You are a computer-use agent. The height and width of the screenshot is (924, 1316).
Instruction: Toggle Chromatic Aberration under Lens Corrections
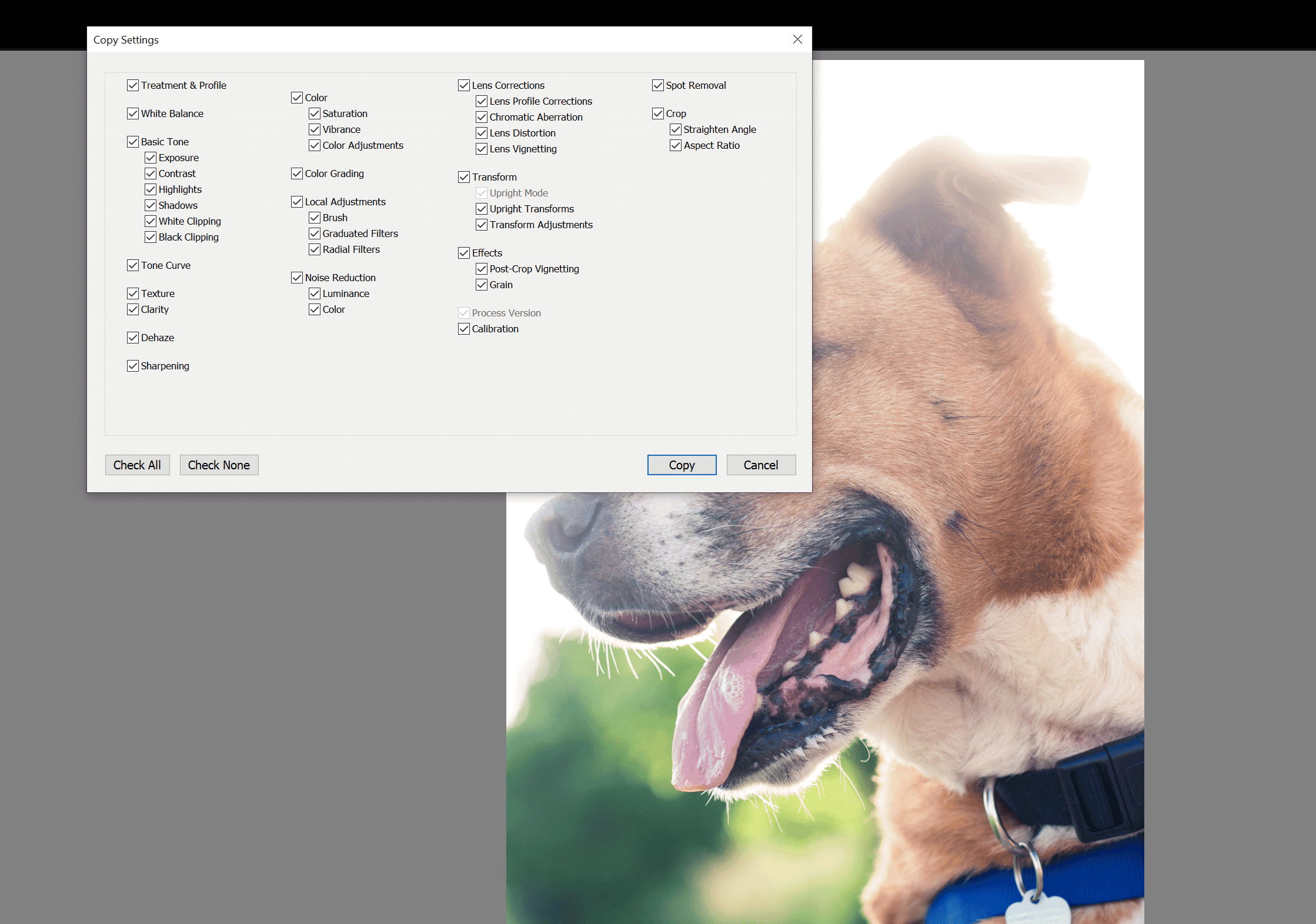click(482, 117)
